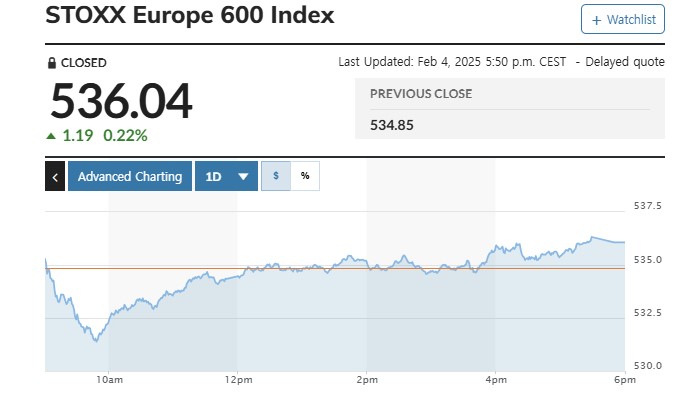Switch chart to dollar price view
This screenshot has width=699, height=401.
coord(276,176)
